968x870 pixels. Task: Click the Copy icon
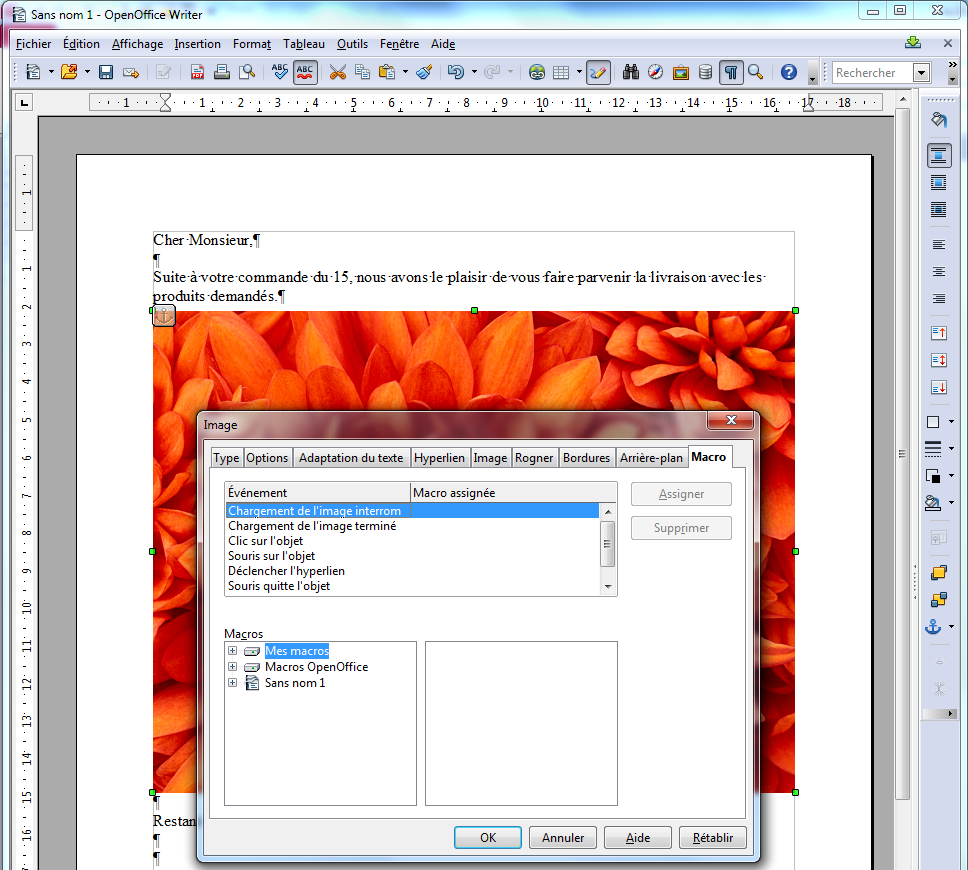[x=362, y=72]
